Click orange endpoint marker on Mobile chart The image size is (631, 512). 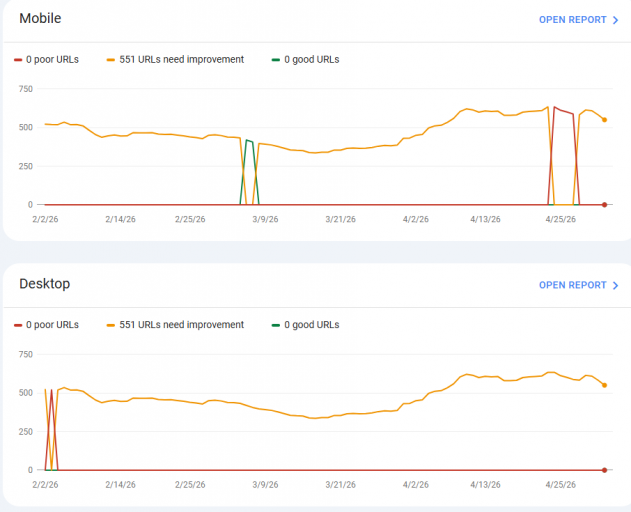point(604,120)
